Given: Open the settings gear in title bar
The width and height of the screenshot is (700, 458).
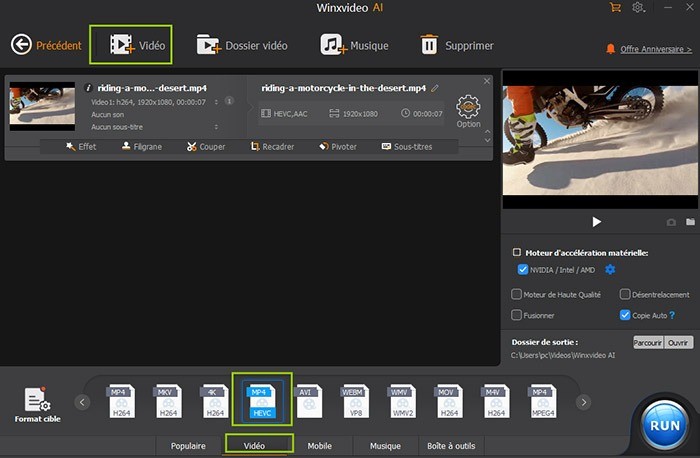Looking at the screenshot, I should [x=638, y=8].
